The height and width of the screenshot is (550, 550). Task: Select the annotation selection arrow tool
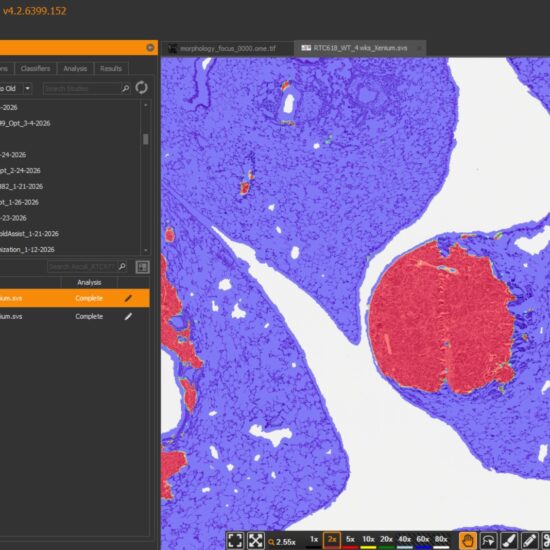tap(489, 541)
